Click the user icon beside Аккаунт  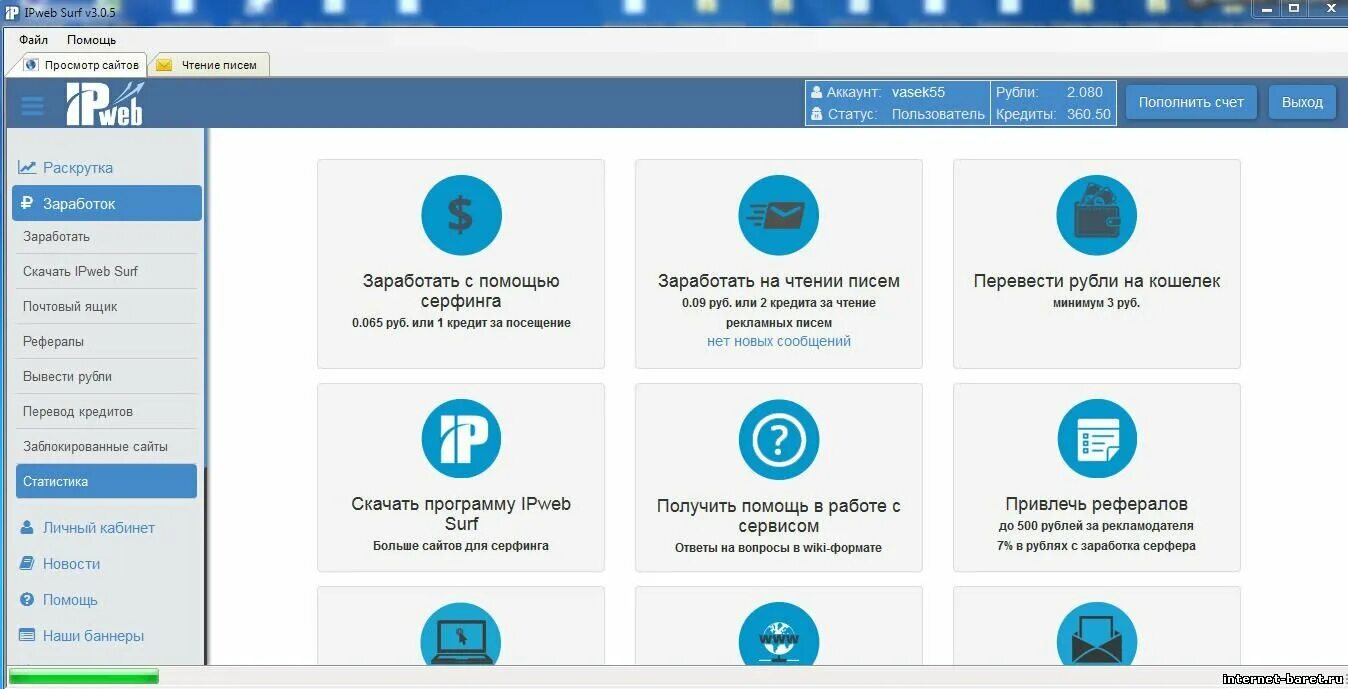pyautogui.click(x=816, y=92)
